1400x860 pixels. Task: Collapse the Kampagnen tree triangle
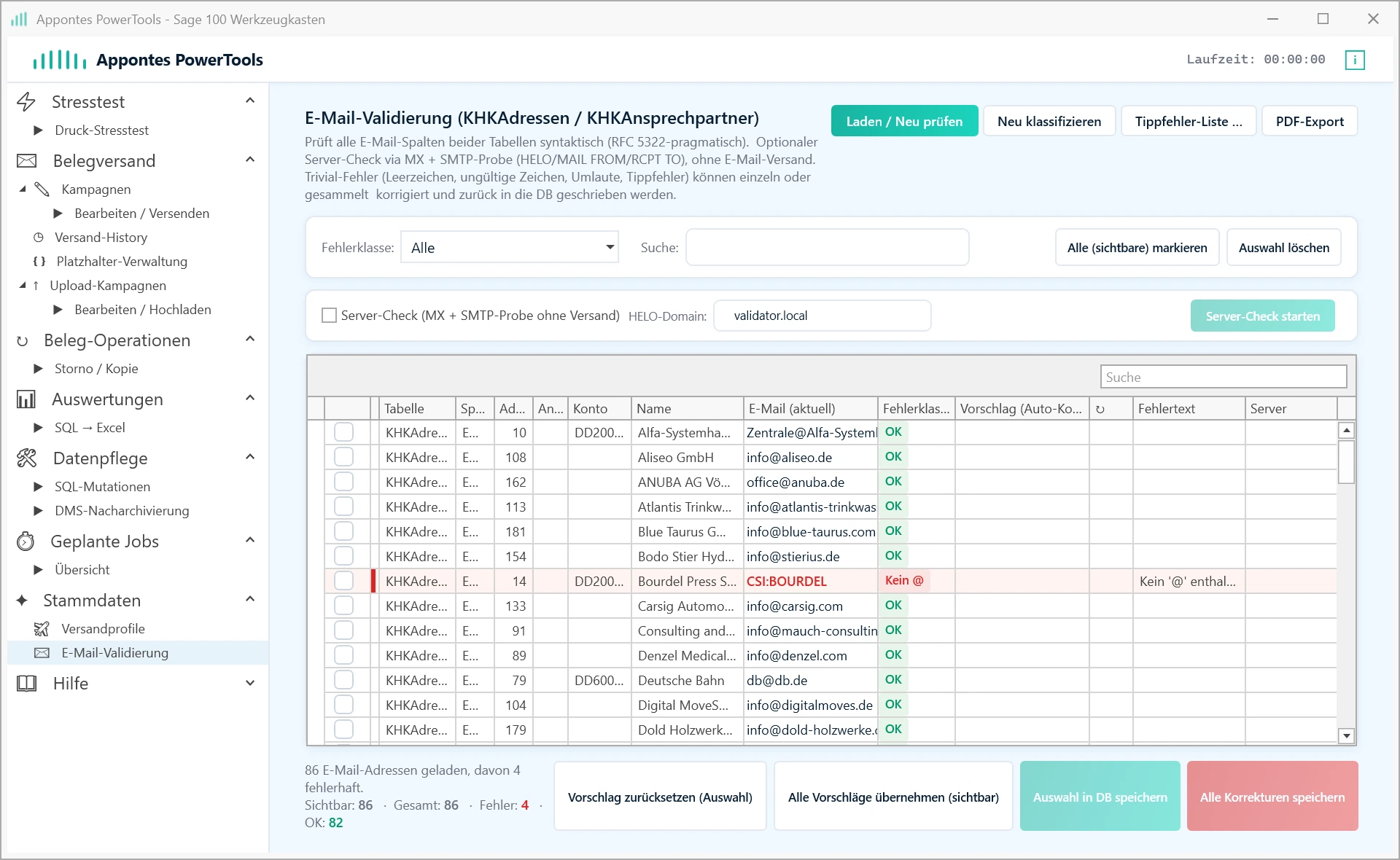(23, 189)
